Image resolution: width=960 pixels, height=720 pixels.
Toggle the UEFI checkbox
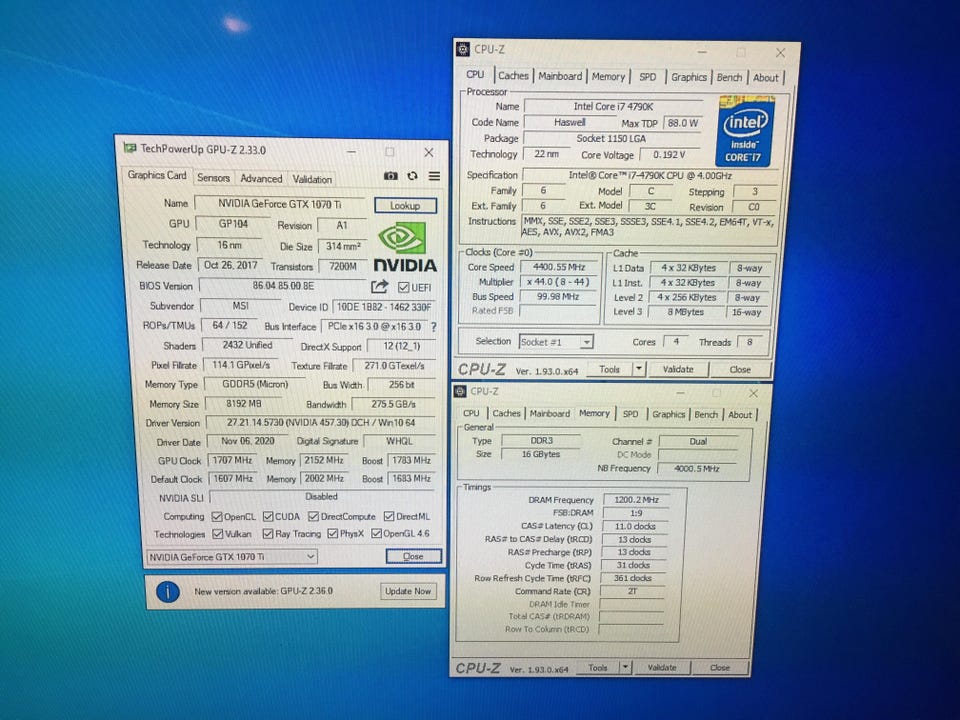pos(403,287)
